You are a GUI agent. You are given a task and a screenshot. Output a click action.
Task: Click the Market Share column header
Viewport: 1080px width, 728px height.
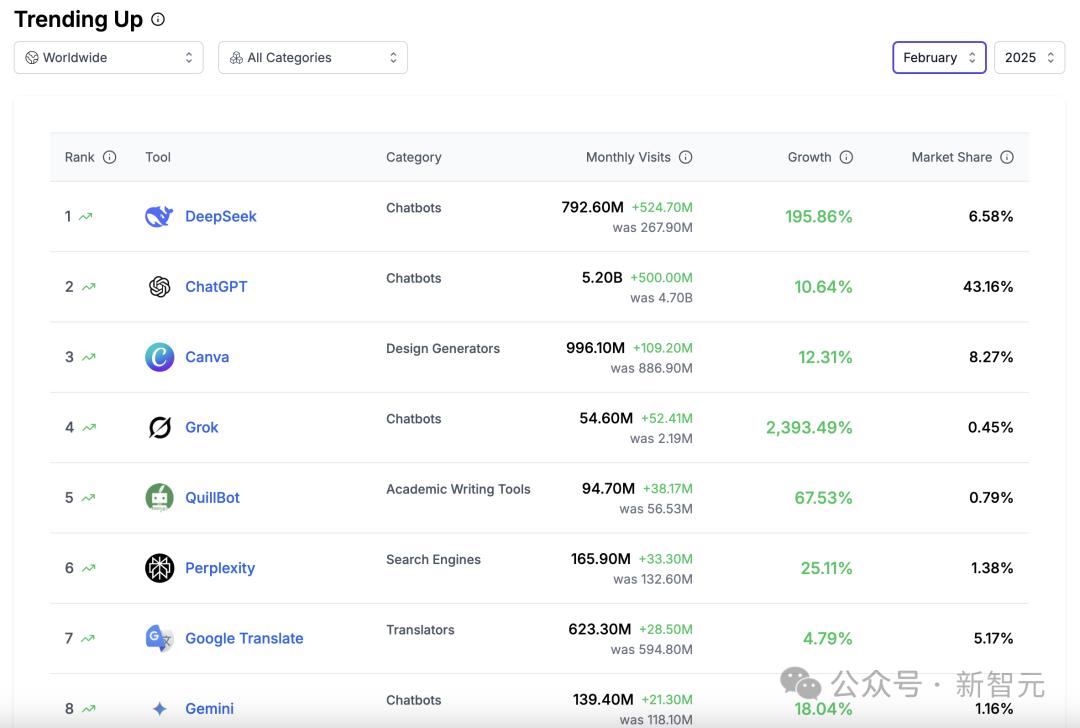point(951,157)
